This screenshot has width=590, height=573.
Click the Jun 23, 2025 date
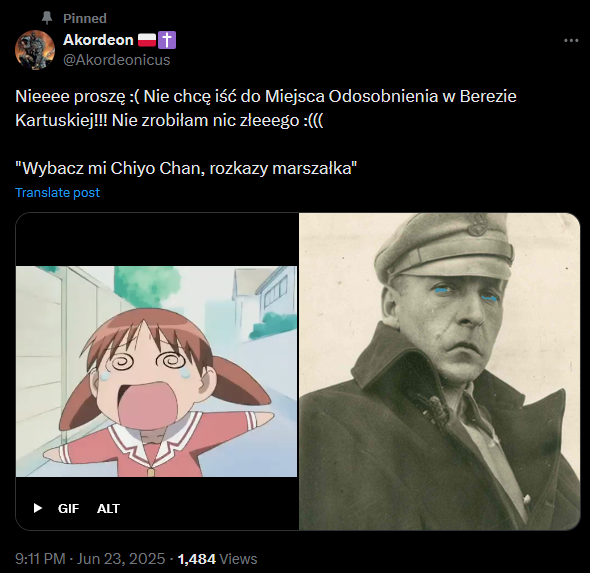point(121,559)
